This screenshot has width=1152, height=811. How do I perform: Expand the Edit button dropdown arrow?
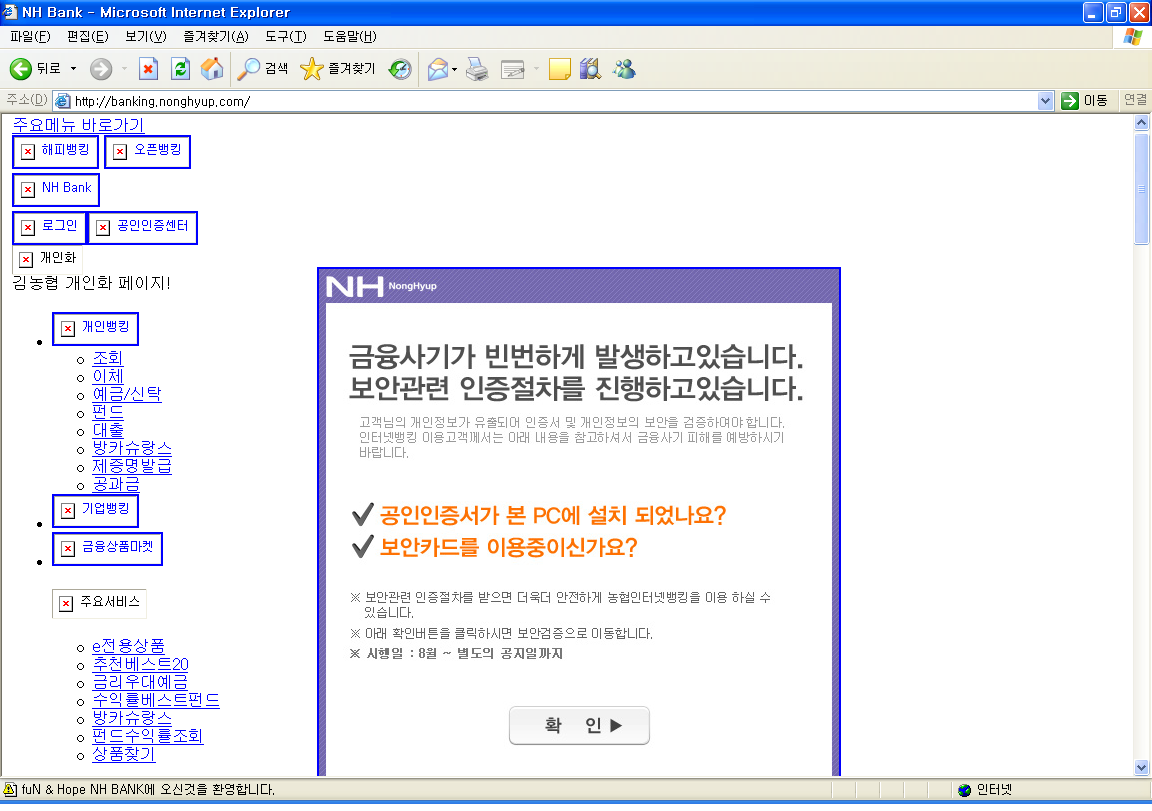(x=536, y=69)
